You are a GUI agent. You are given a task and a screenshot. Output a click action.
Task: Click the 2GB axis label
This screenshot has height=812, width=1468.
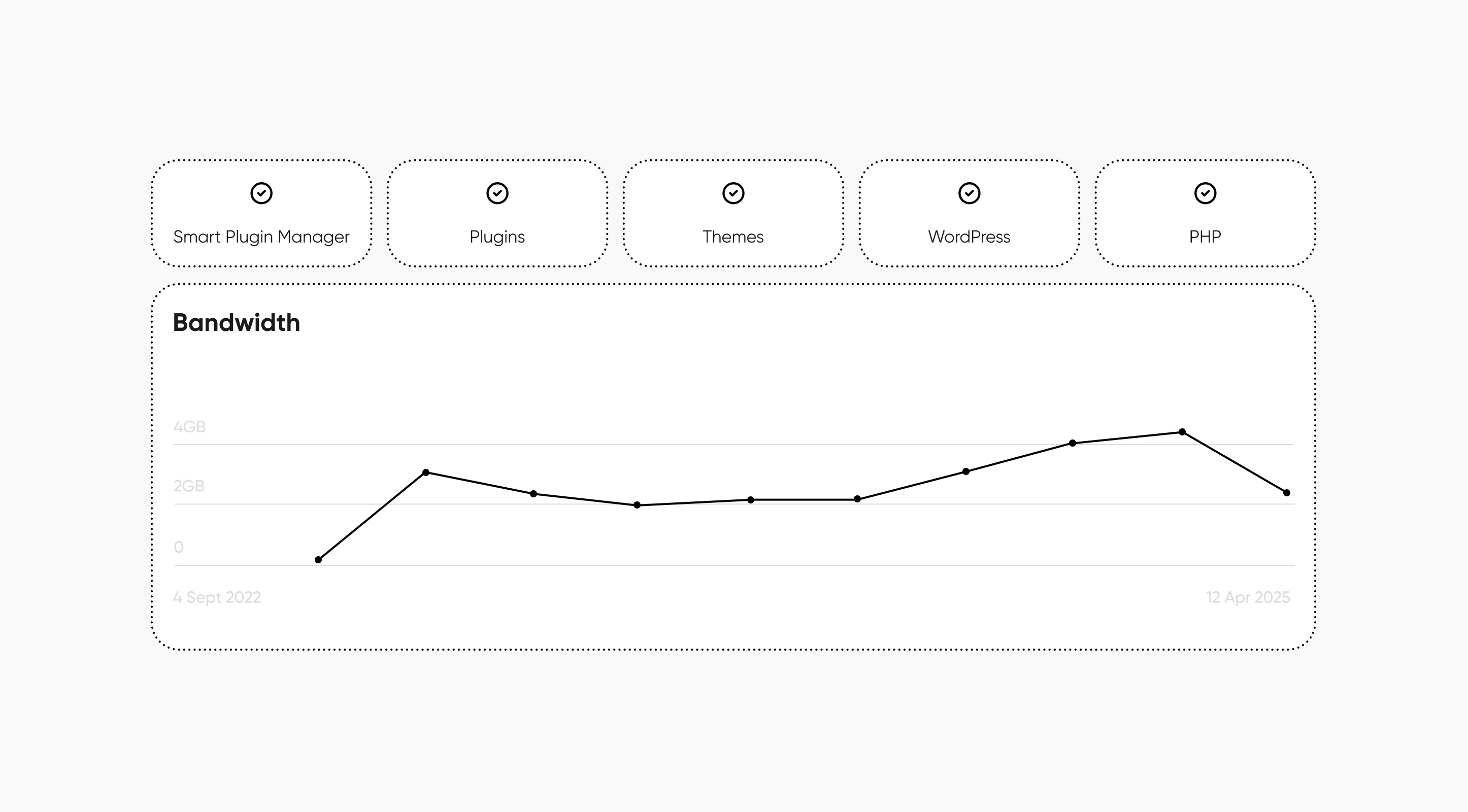click(x=189, y=486)
